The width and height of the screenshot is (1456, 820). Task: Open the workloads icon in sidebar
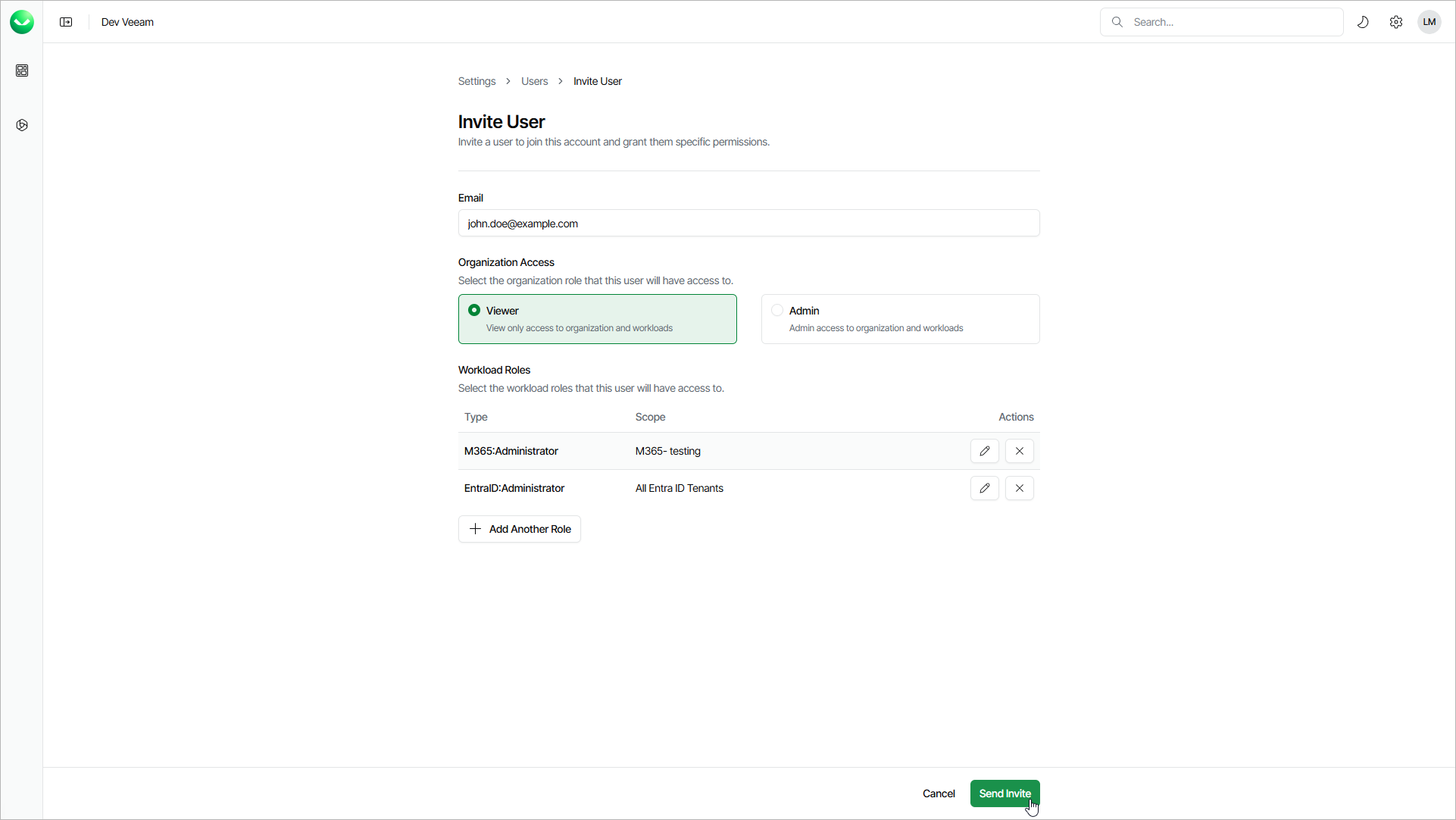[x=22, y=125]
